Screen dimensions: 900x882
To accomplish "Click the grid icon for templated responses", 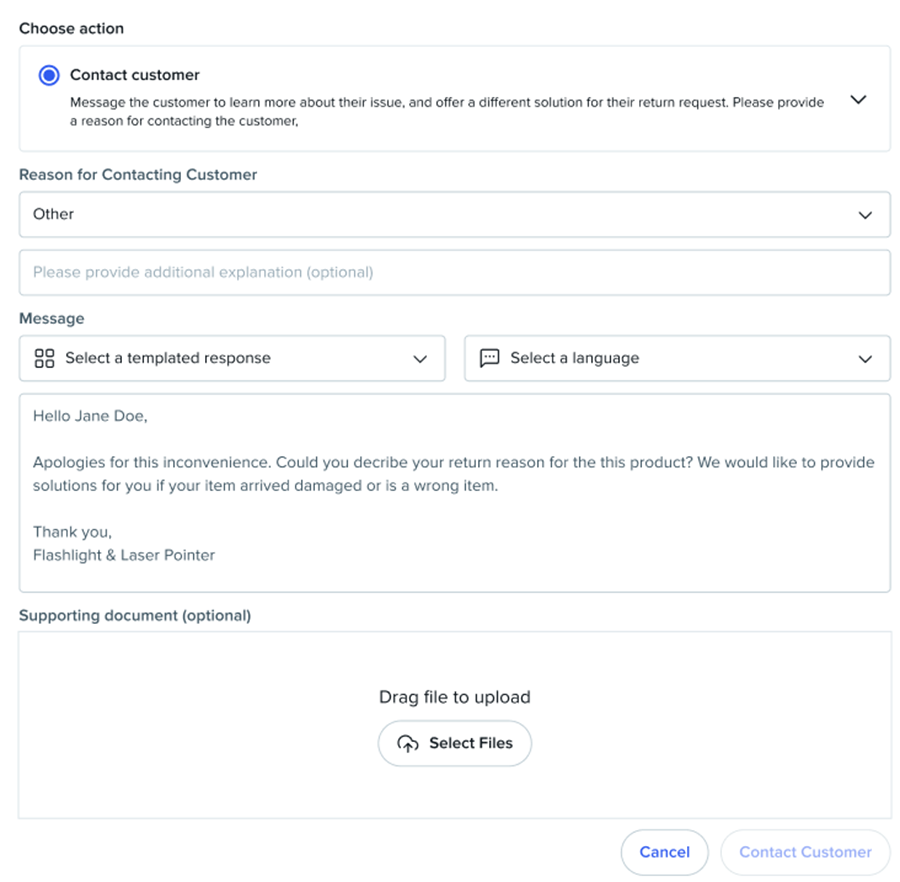I will click(44, 358).
